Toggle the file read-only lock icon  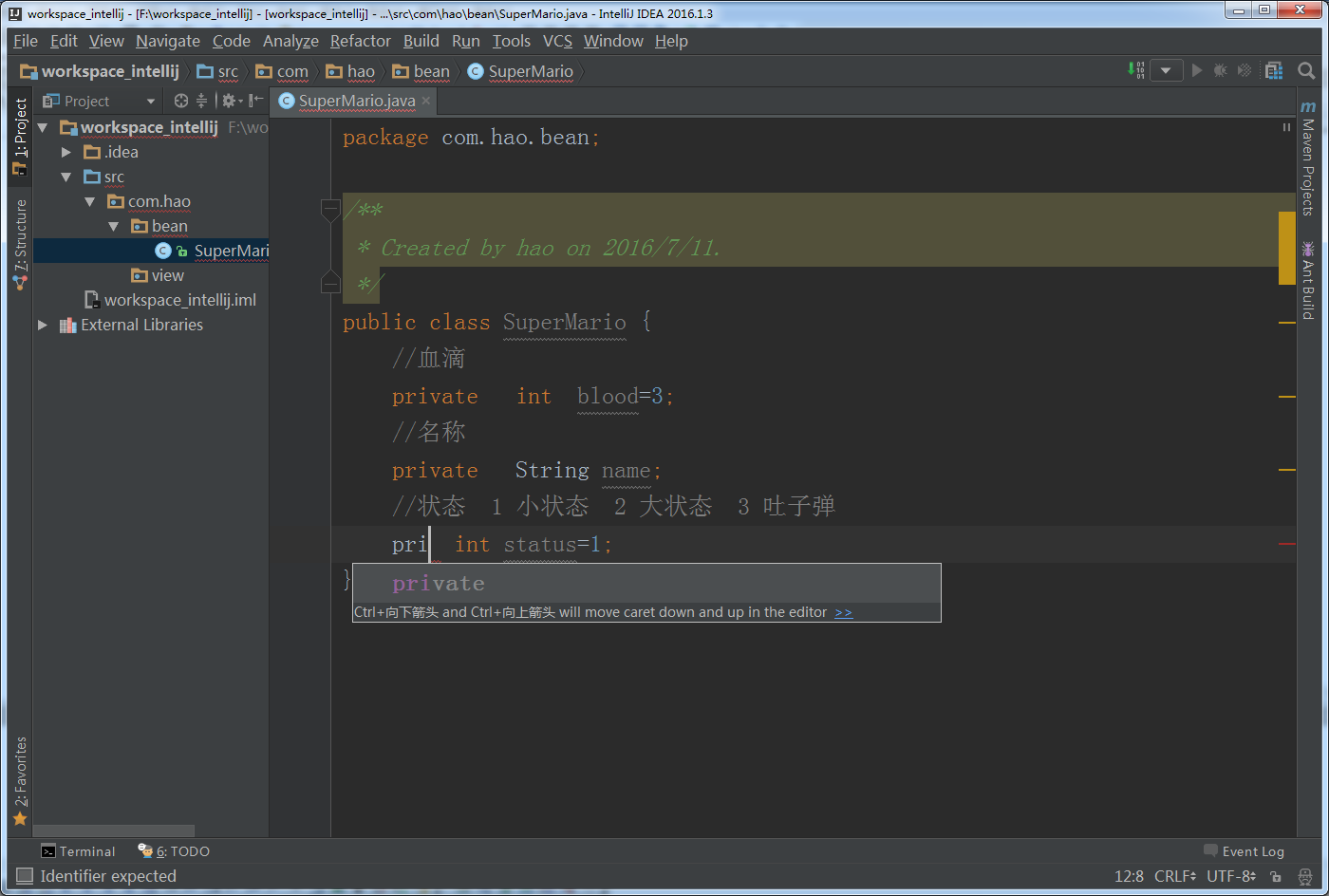(1276, 876)
